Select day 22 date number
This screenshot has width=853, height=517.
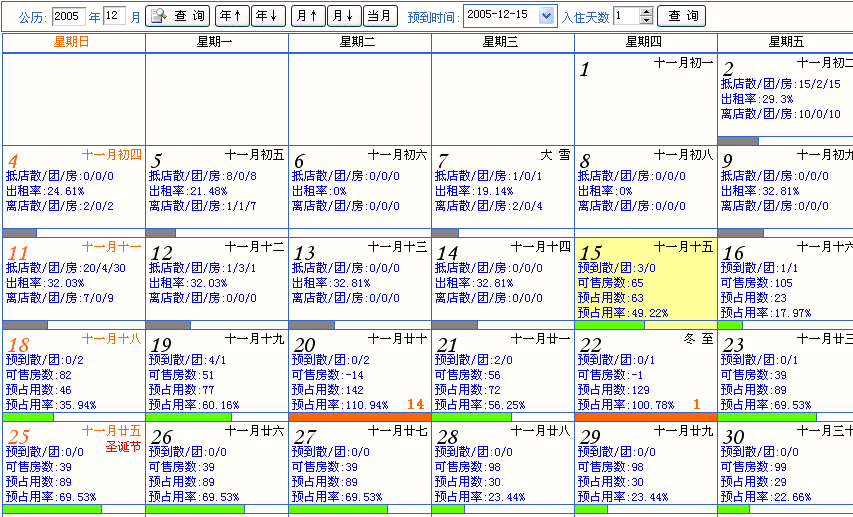pos(590,345)
